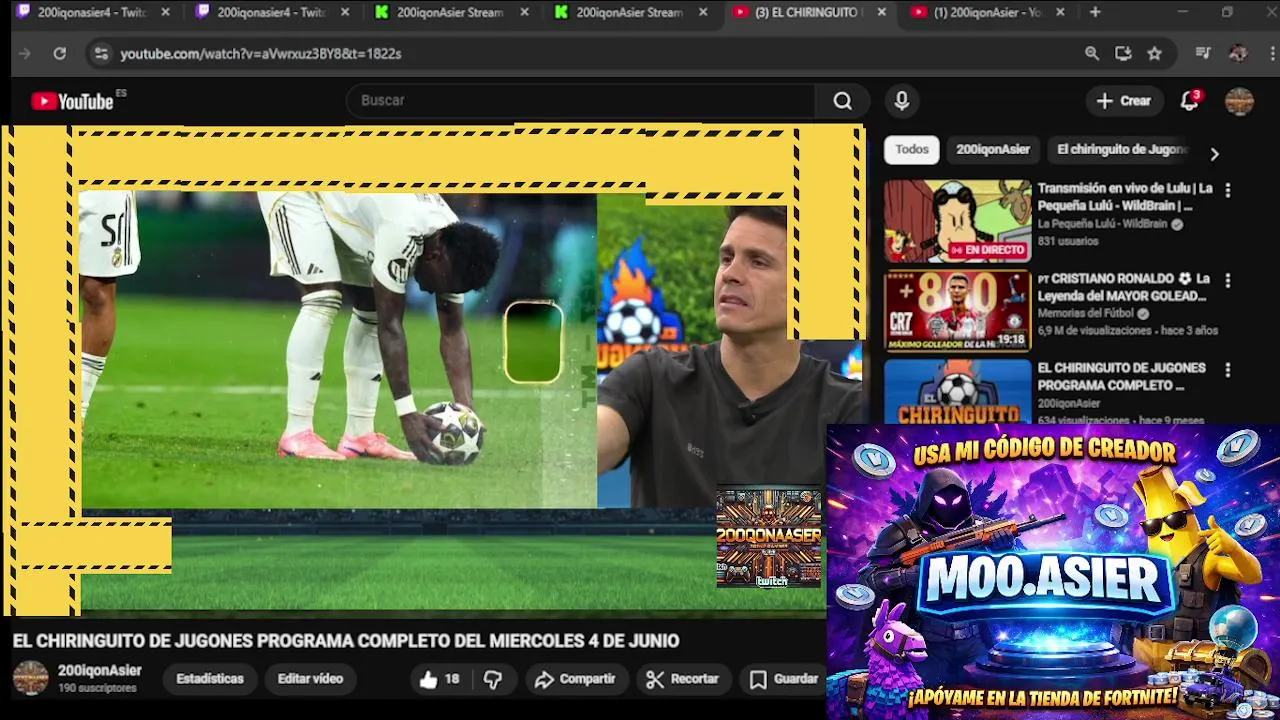The image size is (1280, 720).
Task: Click the browser zoom magnifier icon
Action: (1092, 54)
